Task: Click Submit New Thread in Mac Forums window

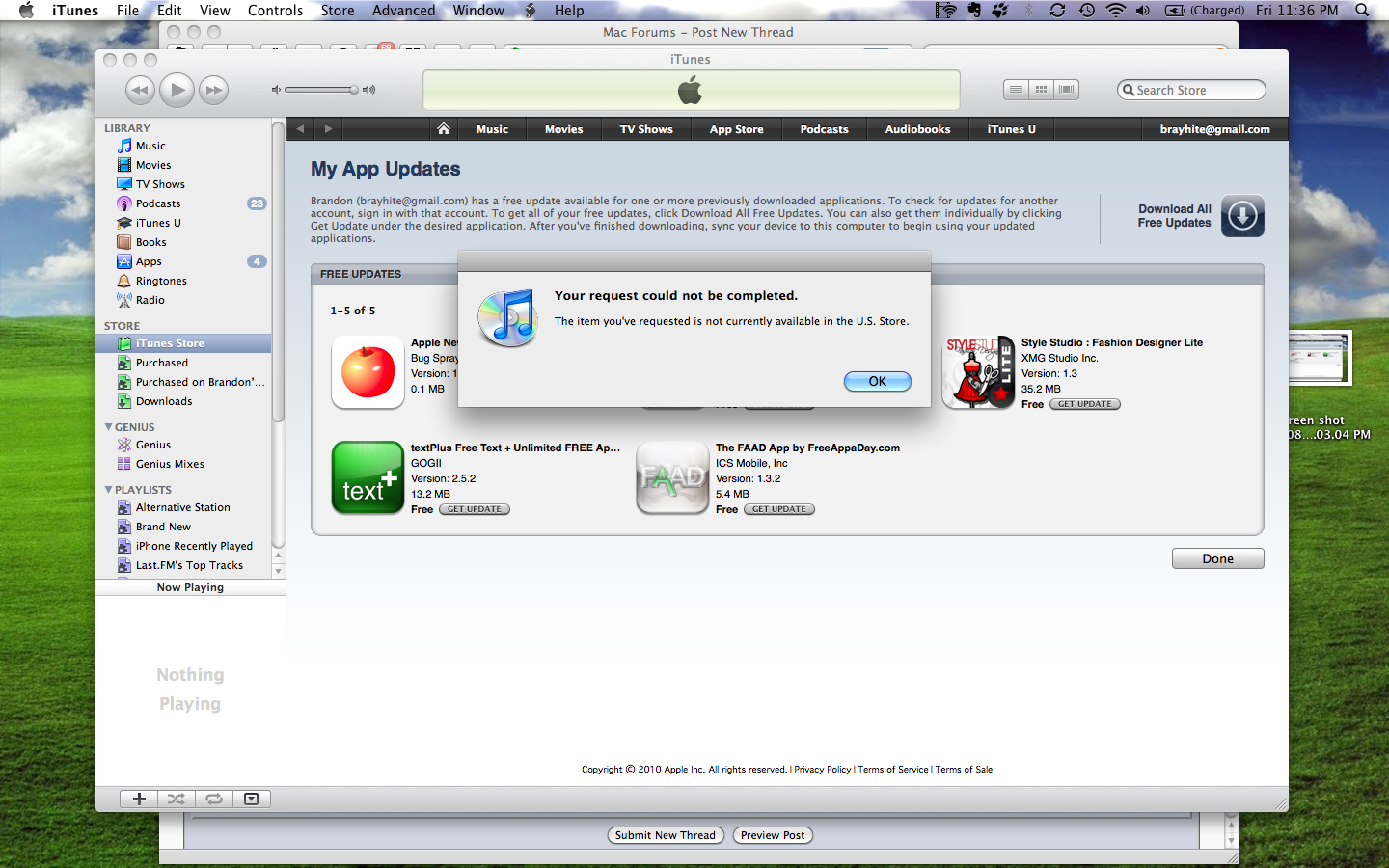Action: (666, 835)
